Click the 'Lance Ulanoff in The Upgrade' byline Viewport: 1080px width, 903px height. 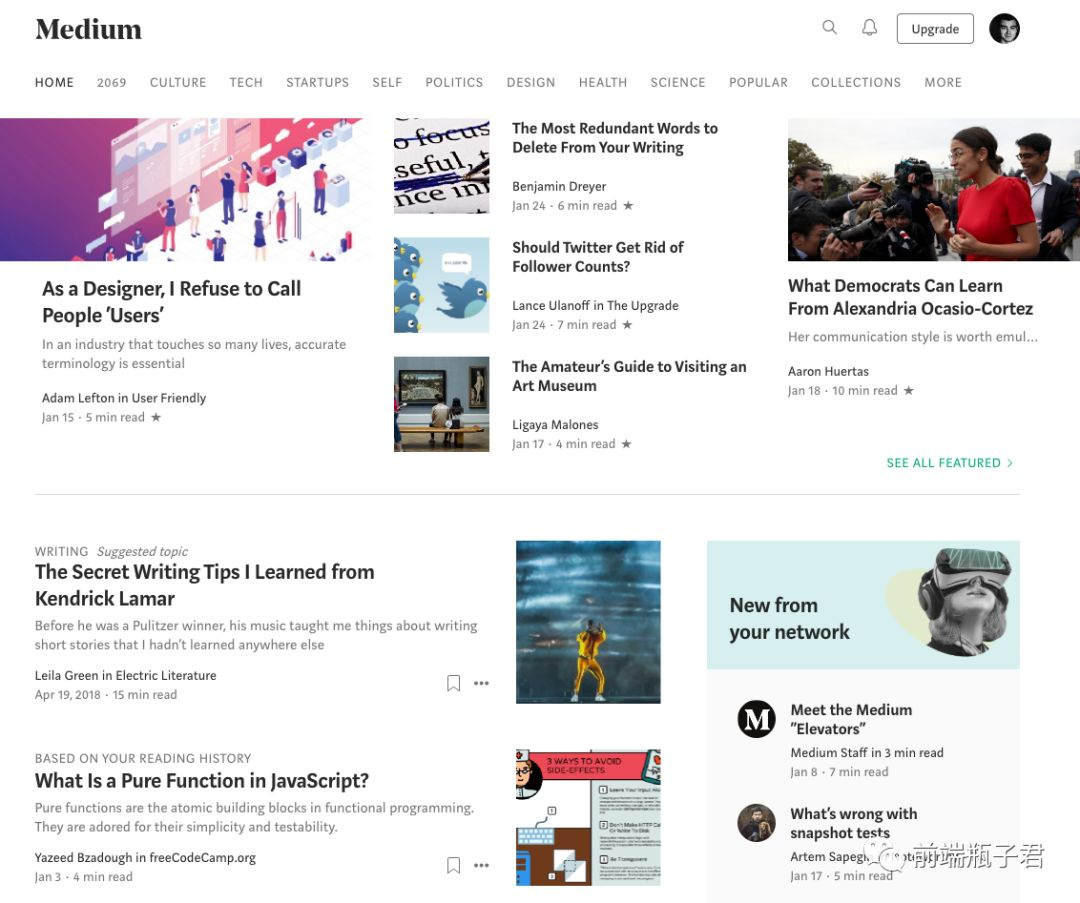[x=595, y=305]
